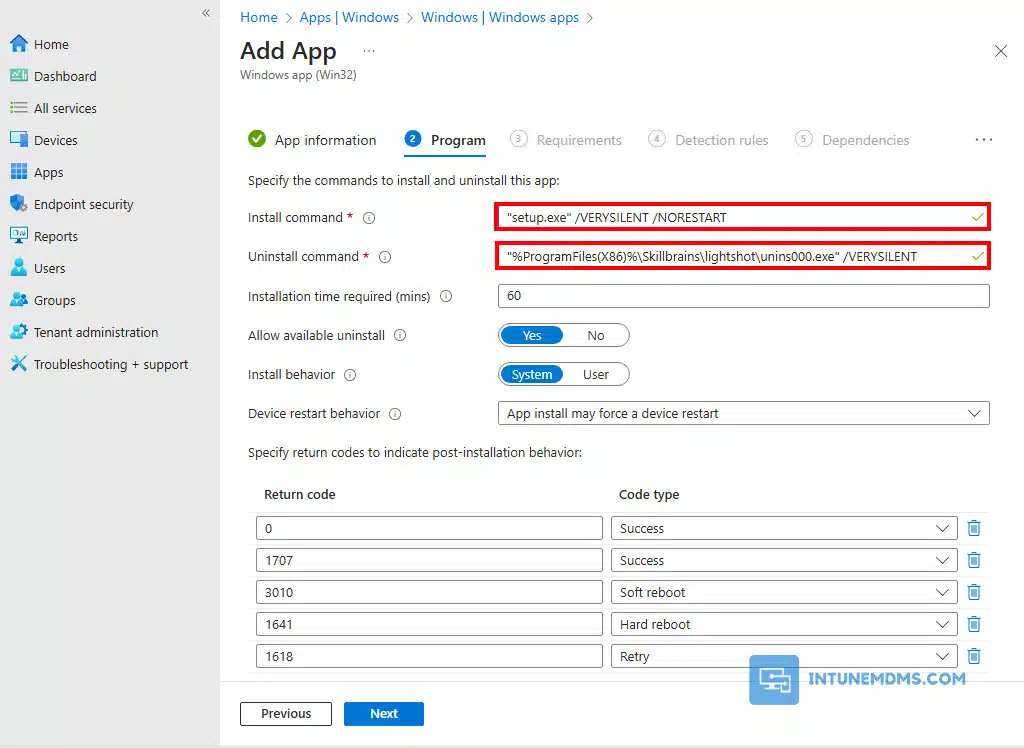Open Endpoint security from sidebar
This screenshot has width=1024, height=748.
tap(83, 204)
